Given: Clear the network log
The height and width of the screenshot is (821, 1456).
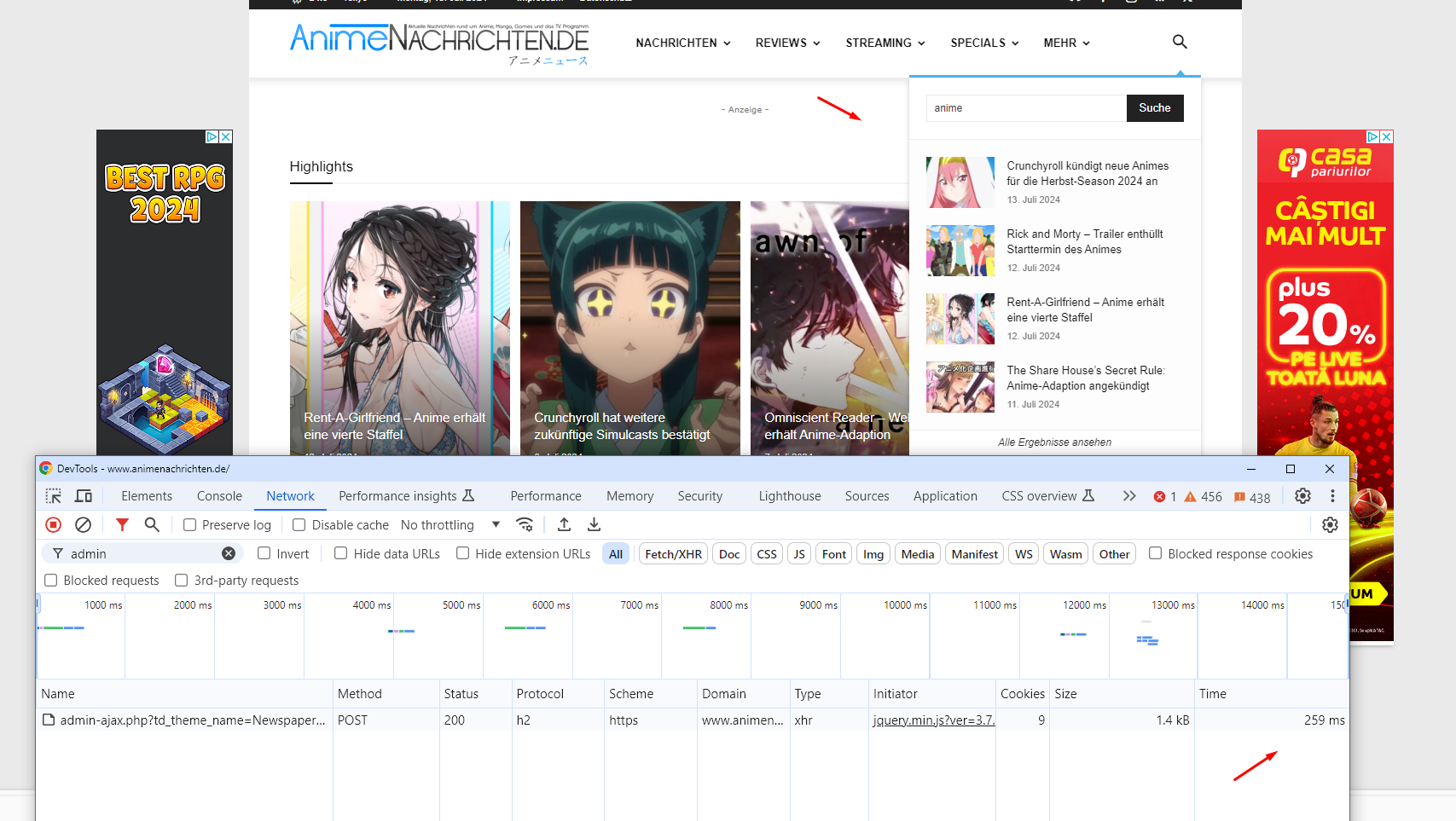Looking at the screenshot, I should pos(83,525).
